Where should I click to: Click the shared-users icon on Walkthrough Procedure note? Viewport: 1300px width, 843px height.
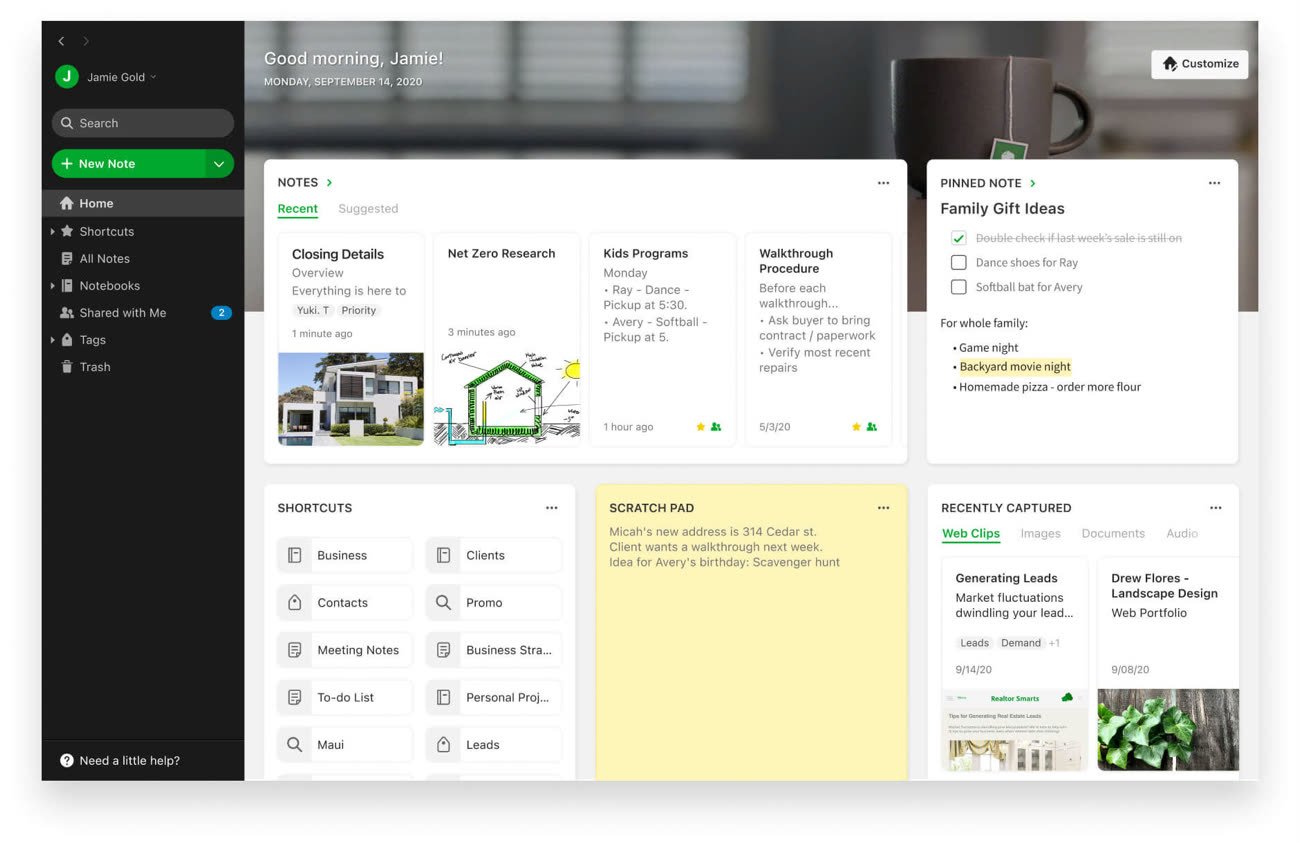[873, 426]
